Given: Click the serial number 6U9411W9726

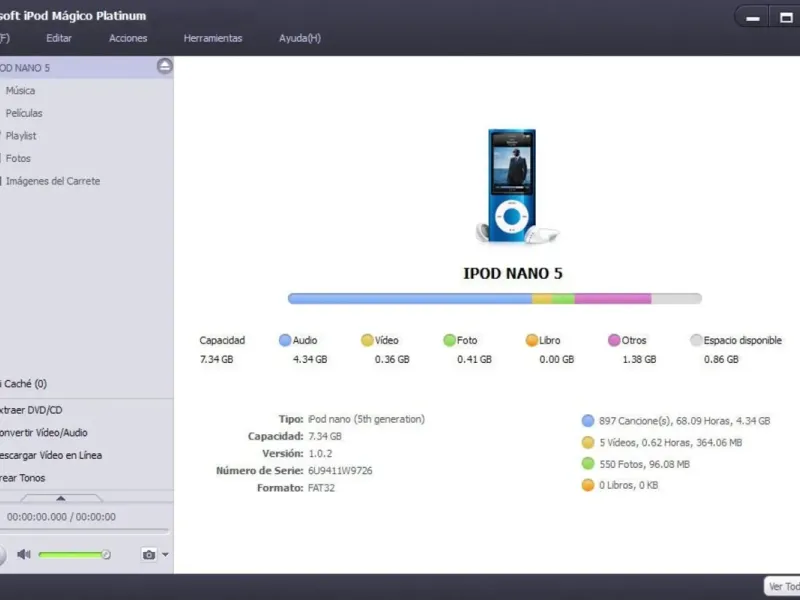Looking at the screenshot, I should 340,470.
